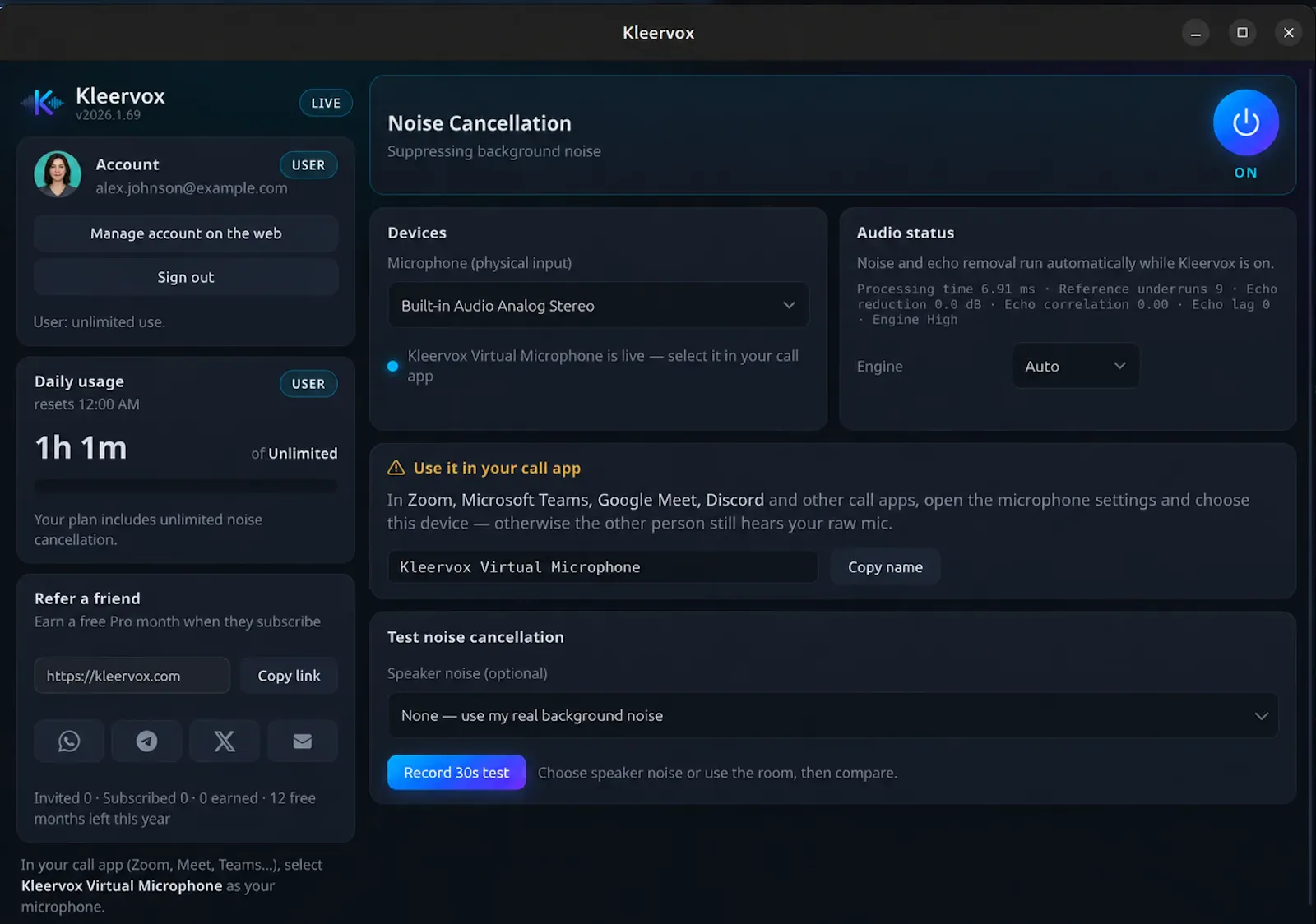This screenshot has width=1316, height=924.
Task: Open Manage account on the web
Action: coord(186,233)
